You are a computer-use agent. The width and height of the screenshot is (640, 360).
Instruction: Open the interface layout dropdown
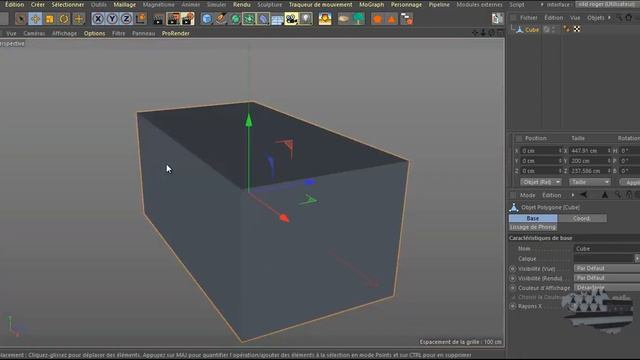[x=607, y=4]
